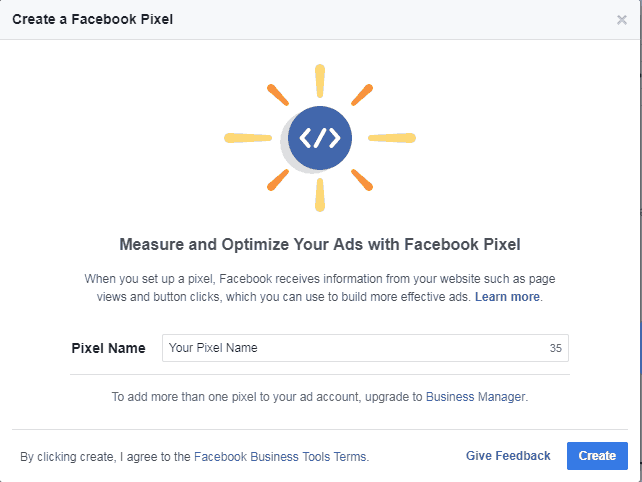Select Give Feedback
This screenshot has height=482, width=642.
(508, 456)
